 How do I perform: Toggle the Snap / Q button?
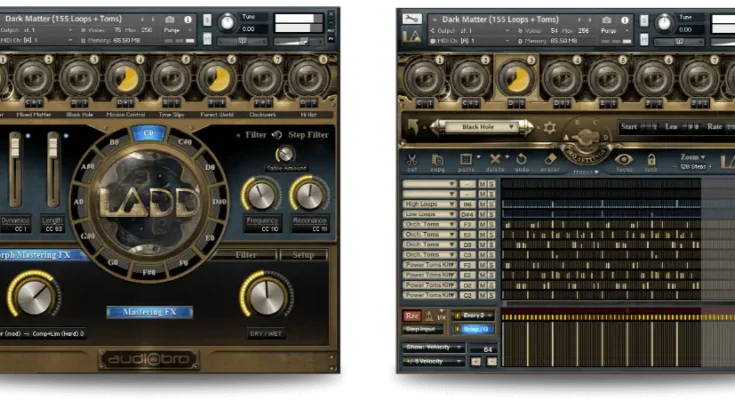tap(473, 328)
